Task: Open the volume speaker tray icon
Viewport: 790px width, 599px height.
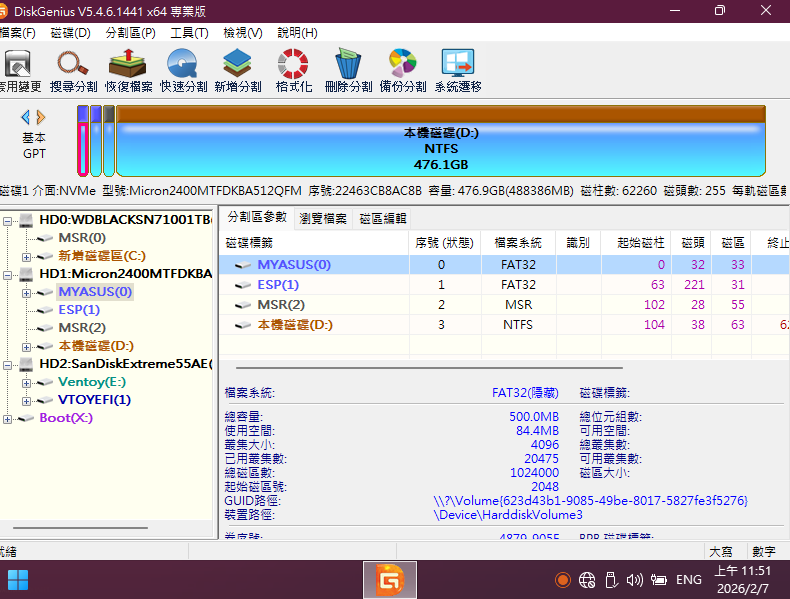Action: [x=634, y=580]
